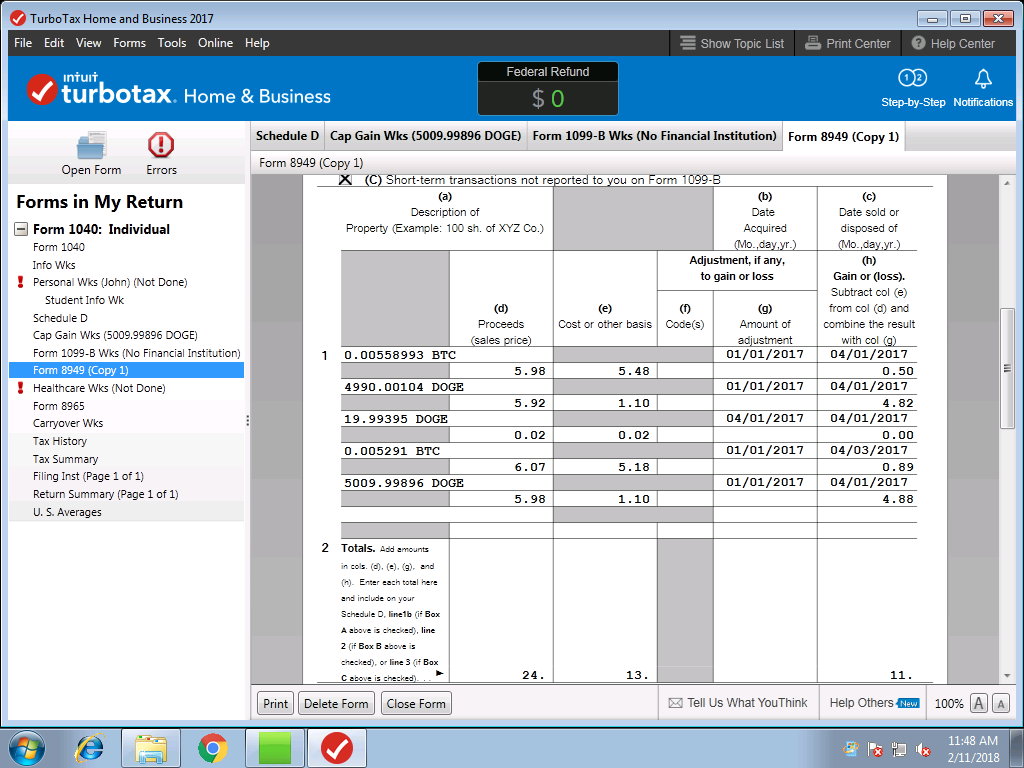
Task: Select Form 1040 in forms list
Action: (59, 247)
